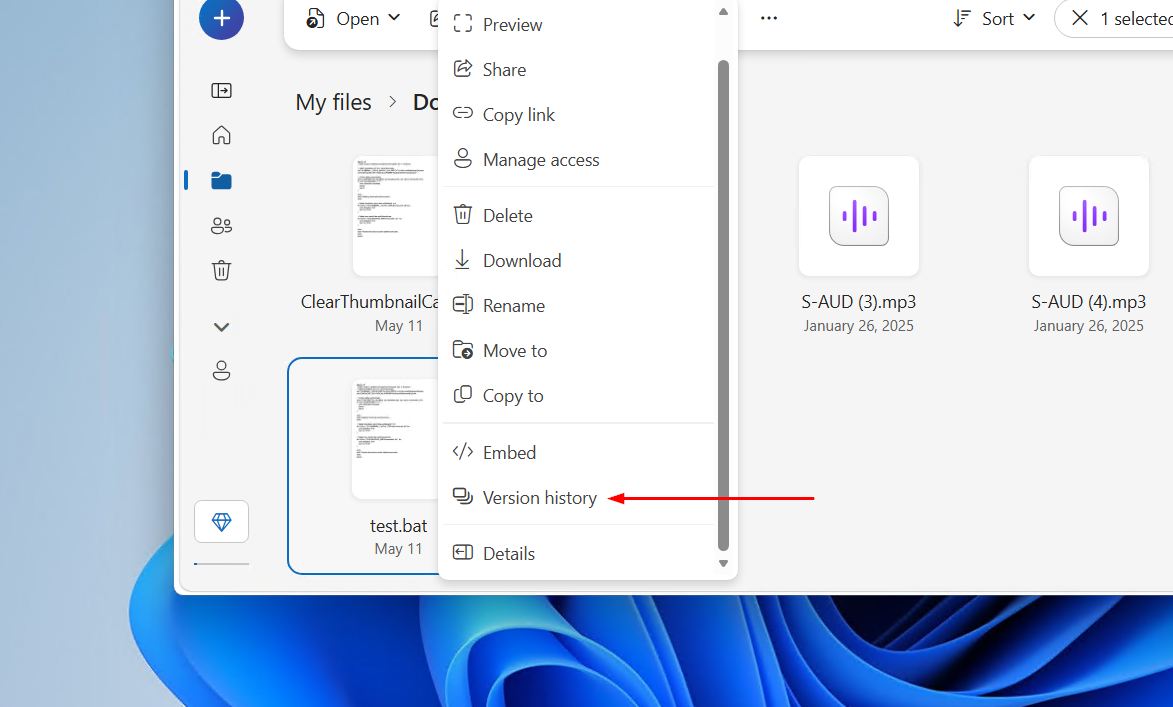Expand breadcrumb chevron after My files
Screen dimensions: 1173x707
(393, 102)
